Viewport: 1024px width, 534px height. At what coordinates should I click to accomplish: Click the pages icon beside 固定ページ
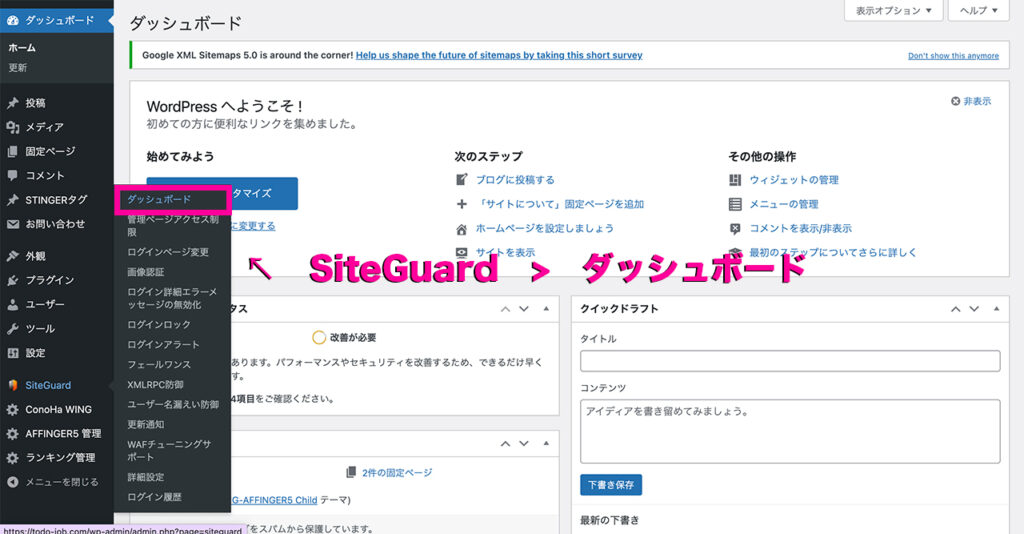tap(12, 151)
